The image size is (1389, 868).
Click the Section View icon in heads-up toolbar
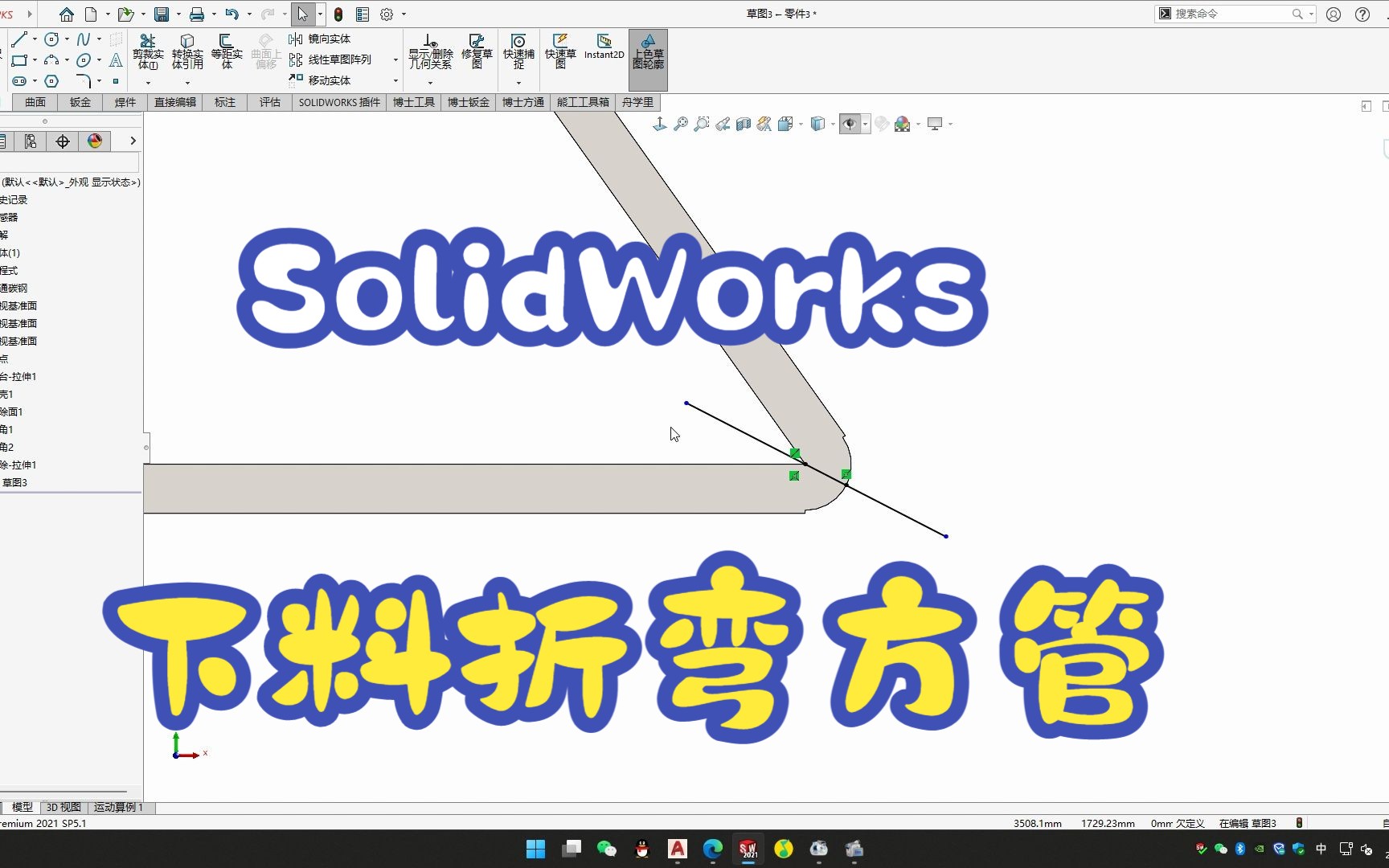(743, 123)
